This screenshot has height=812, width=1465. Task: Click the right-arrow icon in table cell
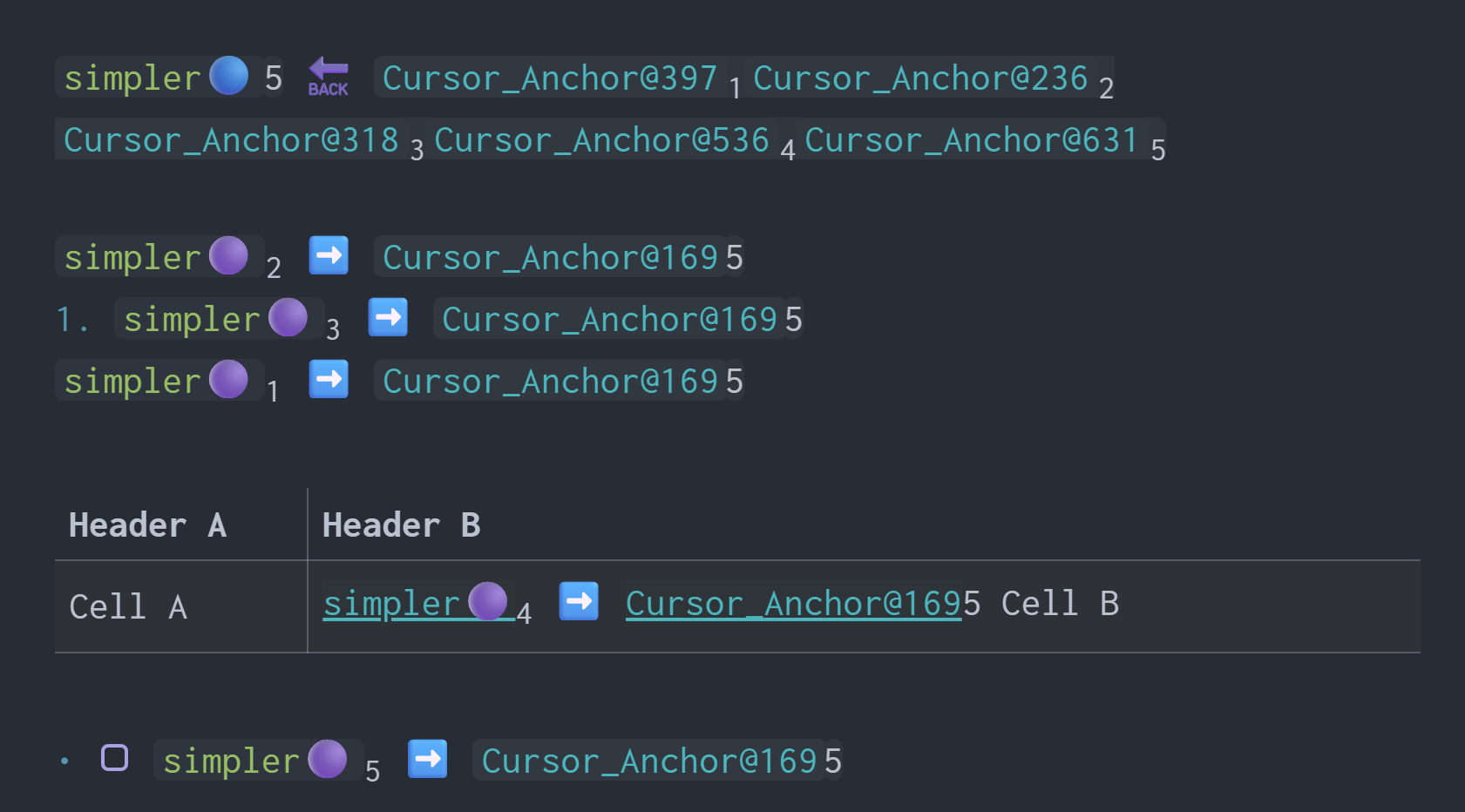(579, 602)
